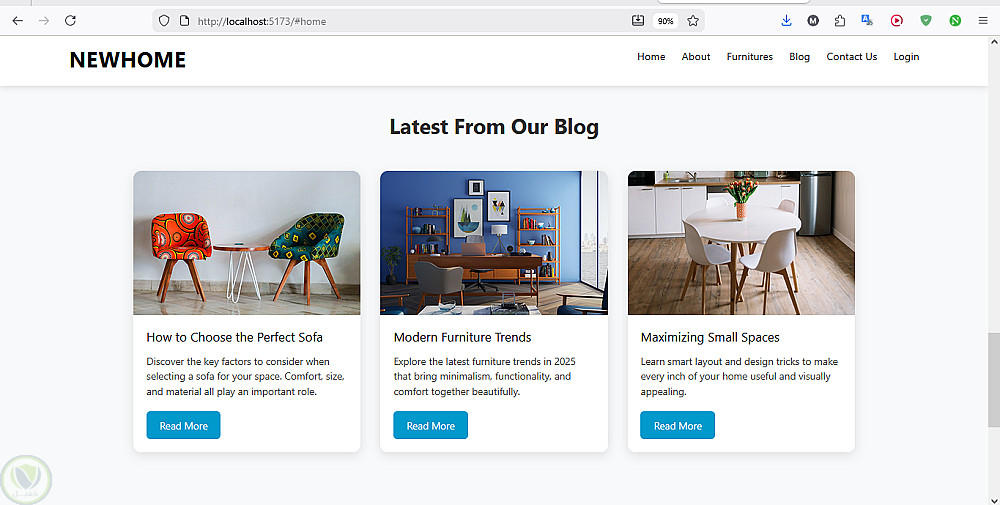
Task: Reload the current page
Action: pyautogui.click(x=70, y=20)
